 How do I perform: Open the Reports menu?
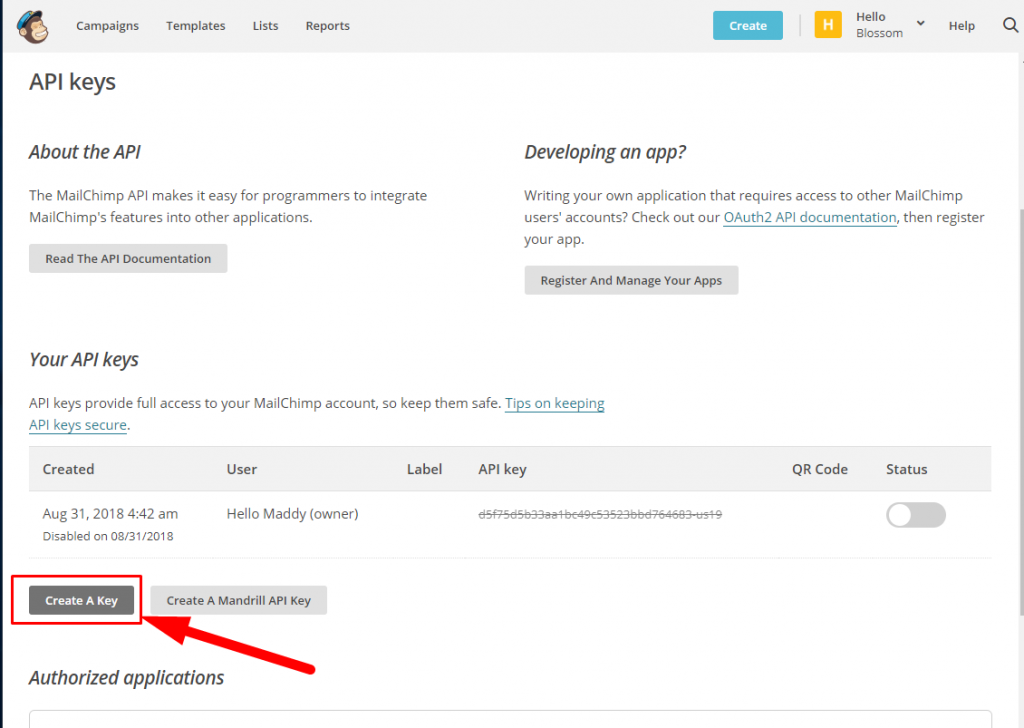327,26
